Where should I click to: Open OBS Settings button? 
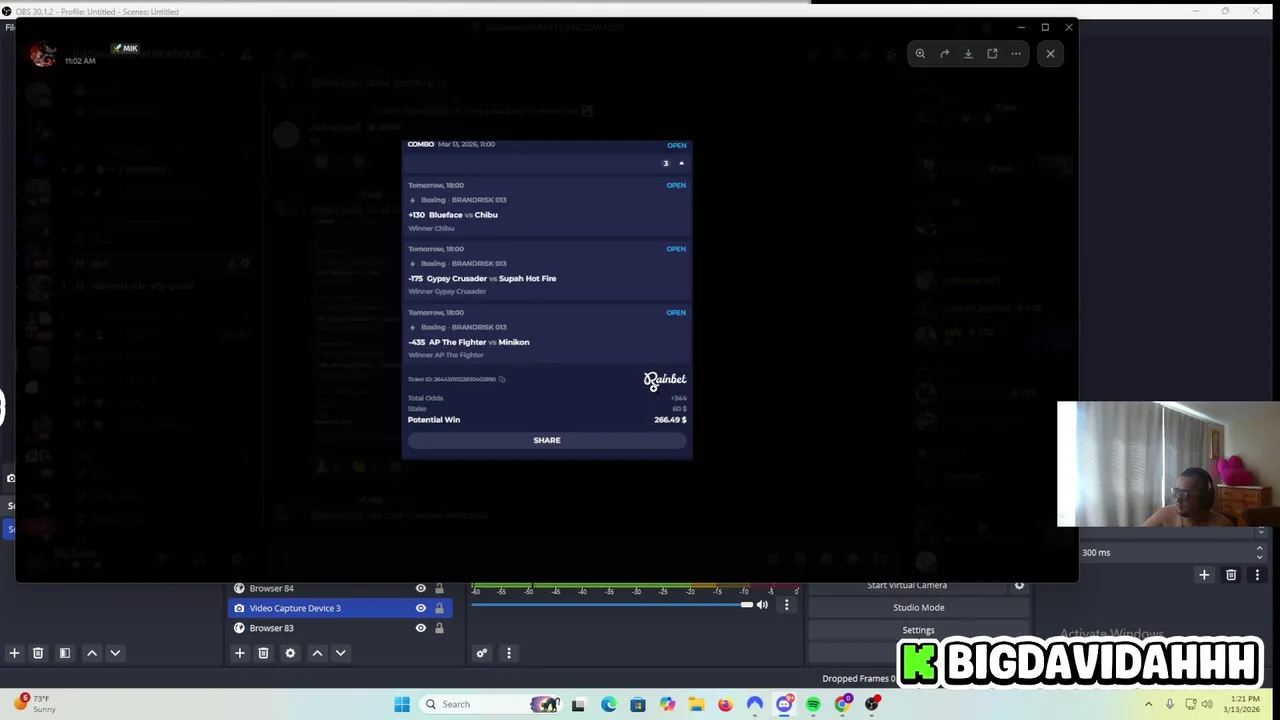tap(918, 630)
